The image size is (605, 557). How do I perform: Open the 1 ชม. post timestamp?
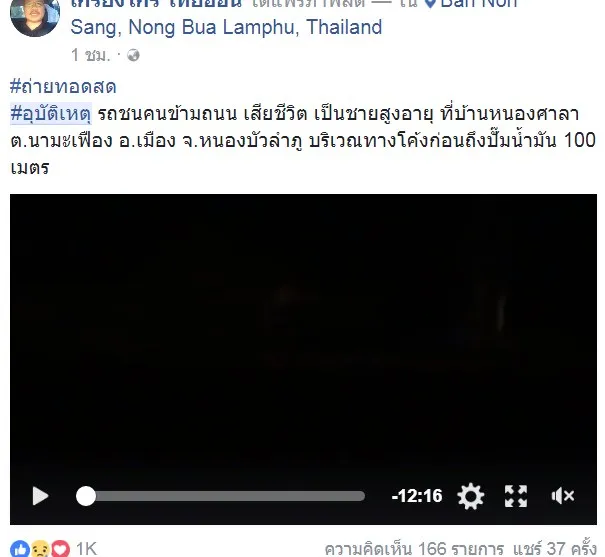click(x=91, y=55)
